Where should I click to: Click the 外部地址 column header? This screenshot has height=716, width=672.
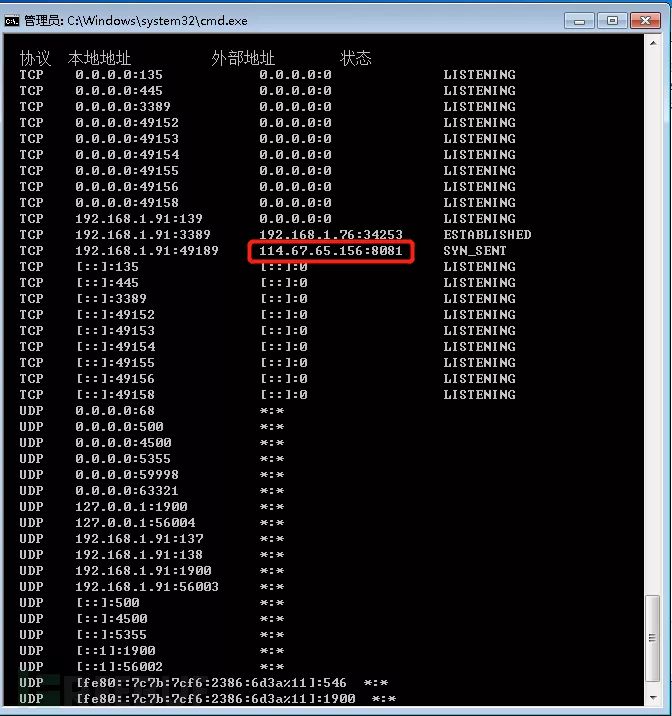click(x=243, y=58)
